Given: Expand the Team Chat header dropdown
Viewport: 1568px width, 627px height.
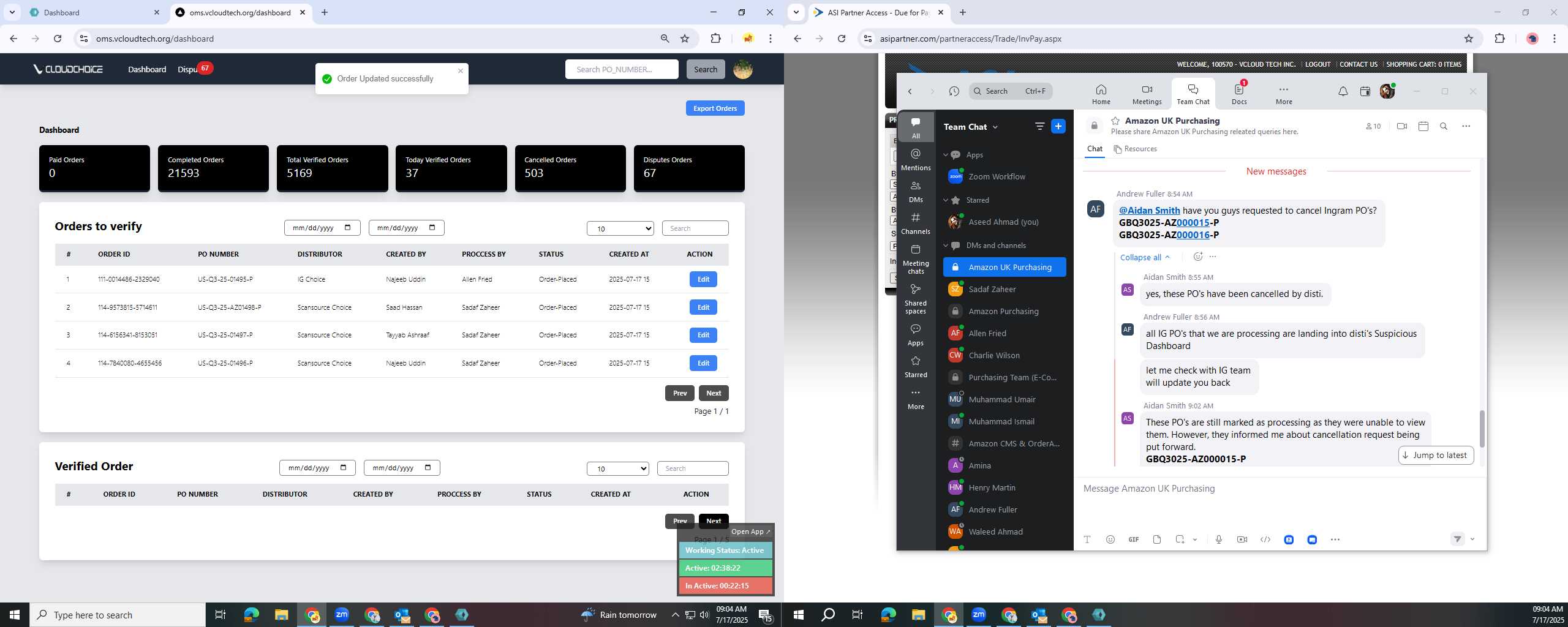Looking at the screenshot, I should click(995, 127).
